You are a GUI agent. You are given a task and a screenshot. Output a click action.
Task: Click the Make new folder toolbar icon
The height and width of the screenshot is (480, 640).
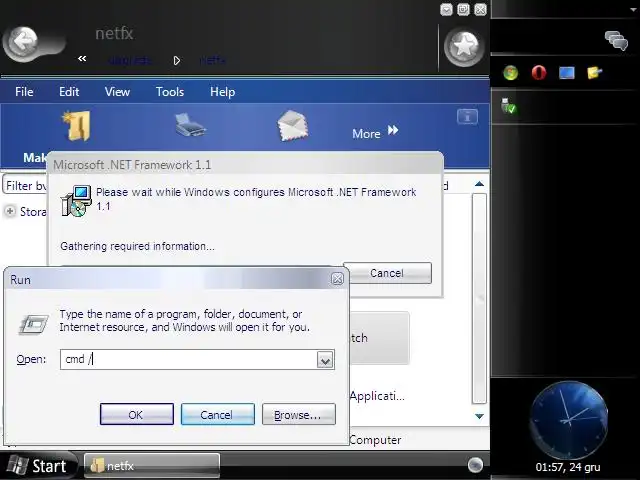click(x=77, y=126)
